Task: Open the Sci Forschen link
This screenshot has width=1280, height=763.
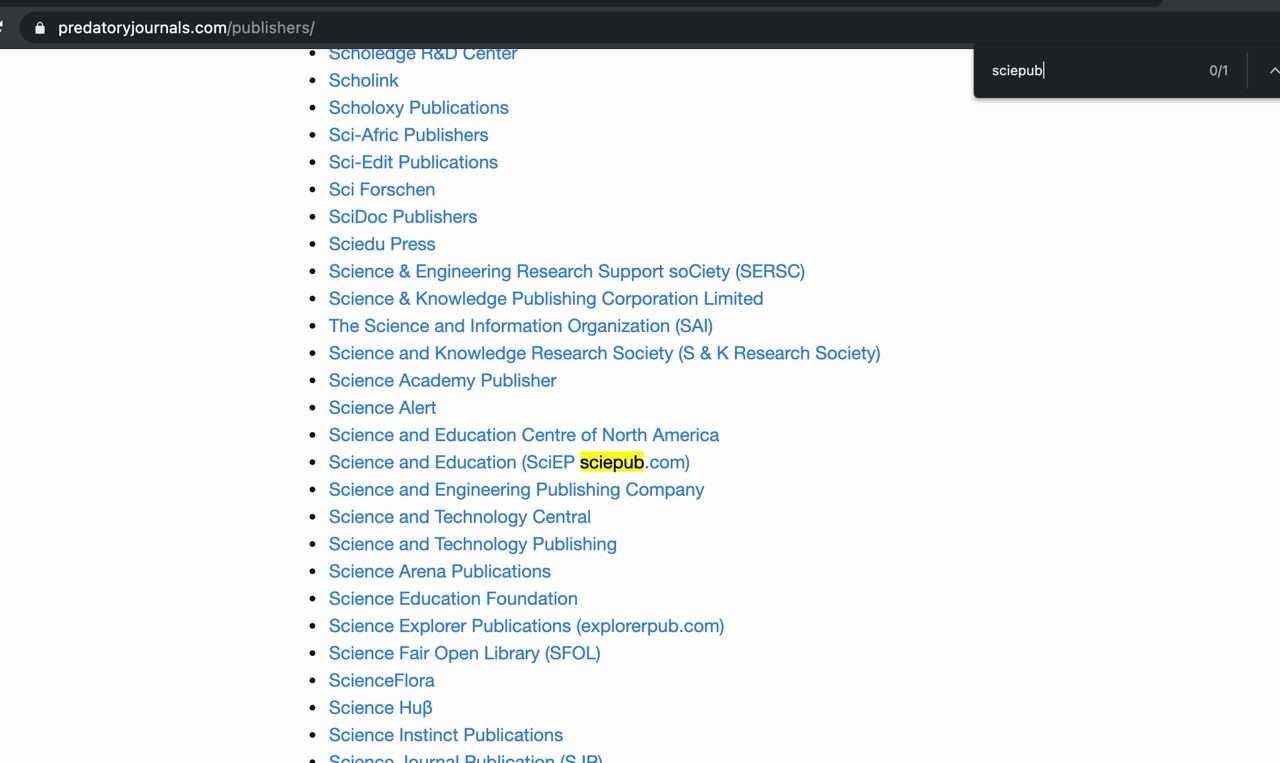Action: [x=382, y=189]
